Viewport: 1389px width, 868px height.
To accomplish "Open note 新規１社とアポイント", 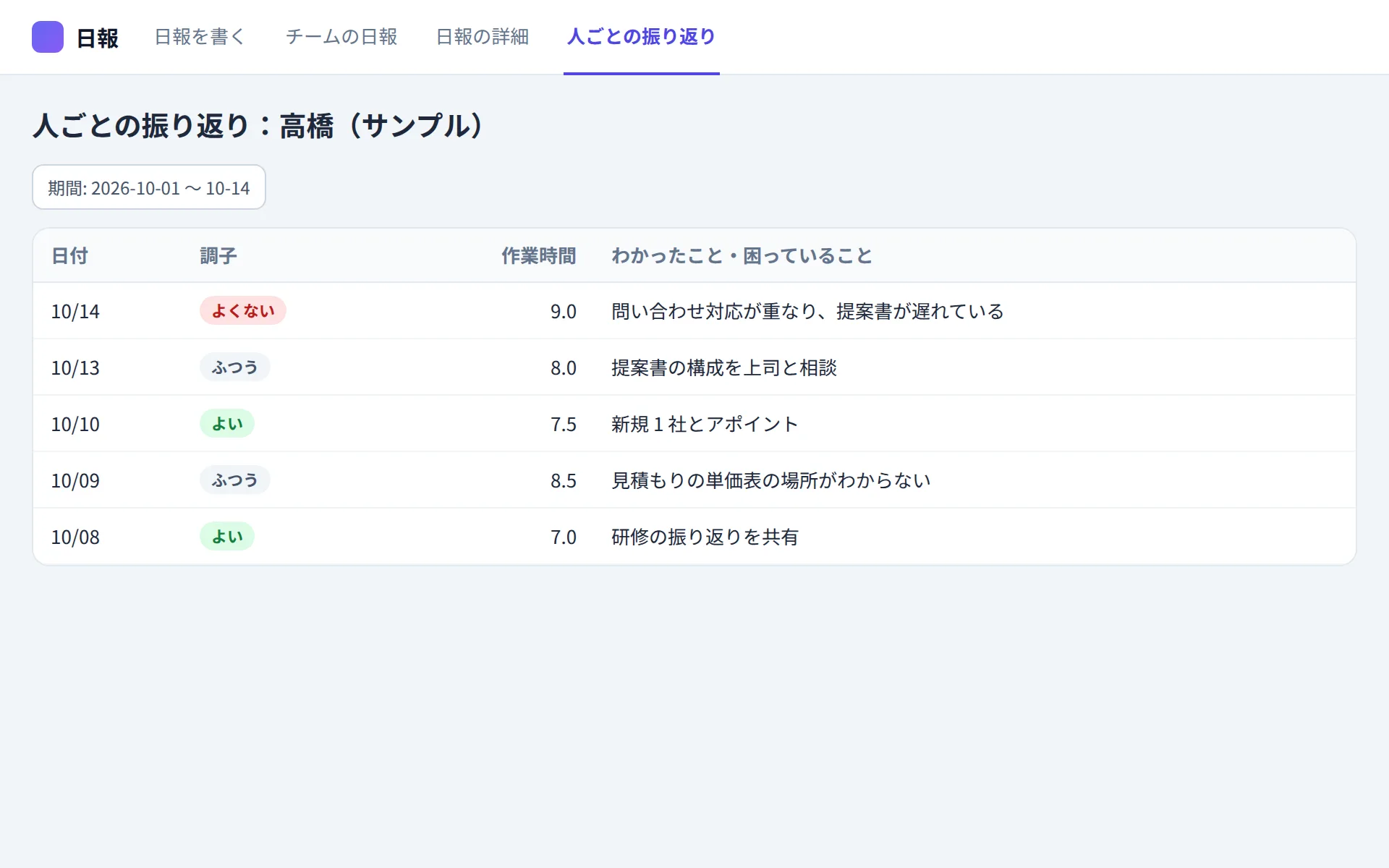I will 705,425.
